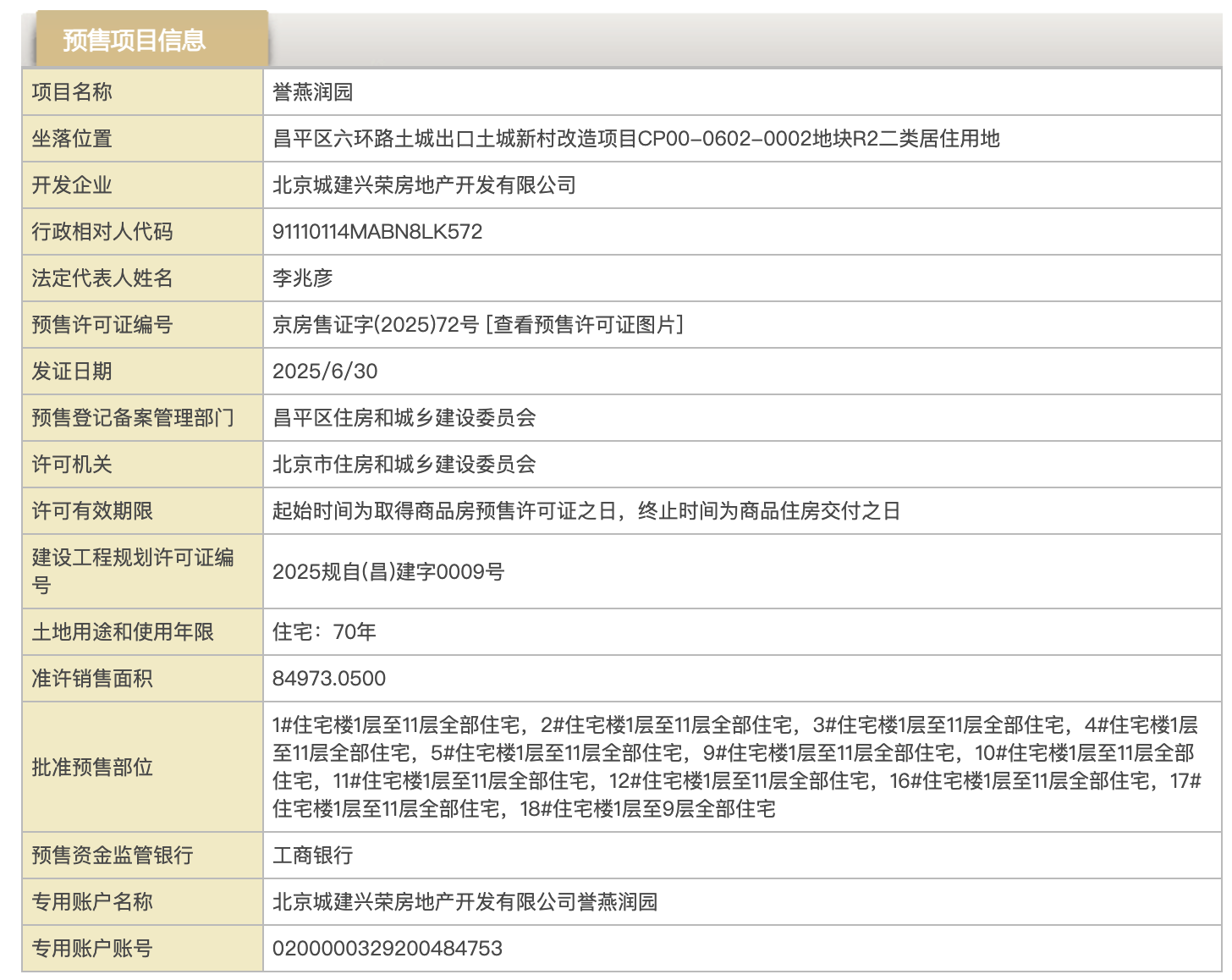The height and width of the screenshot is (980, 1232).
Task: Click supervising bank 工商银行
Action: pos(312,856)
